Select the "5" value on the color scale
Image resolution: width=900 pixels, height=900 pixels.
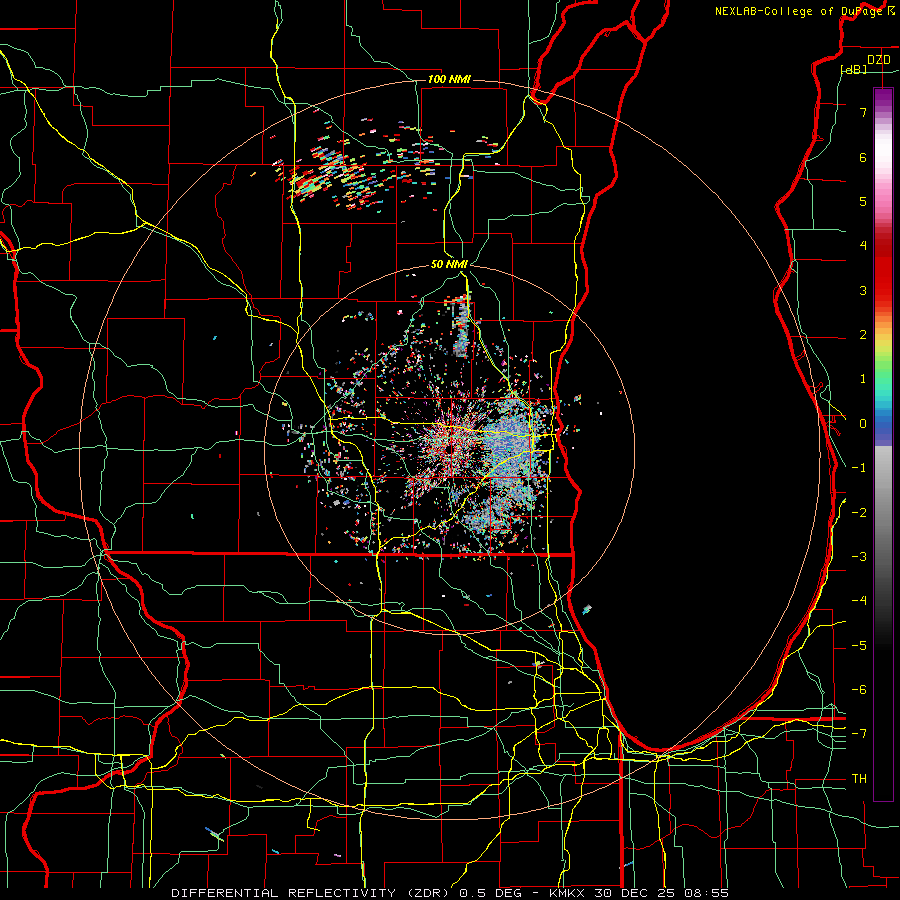[x=863, y=201]
